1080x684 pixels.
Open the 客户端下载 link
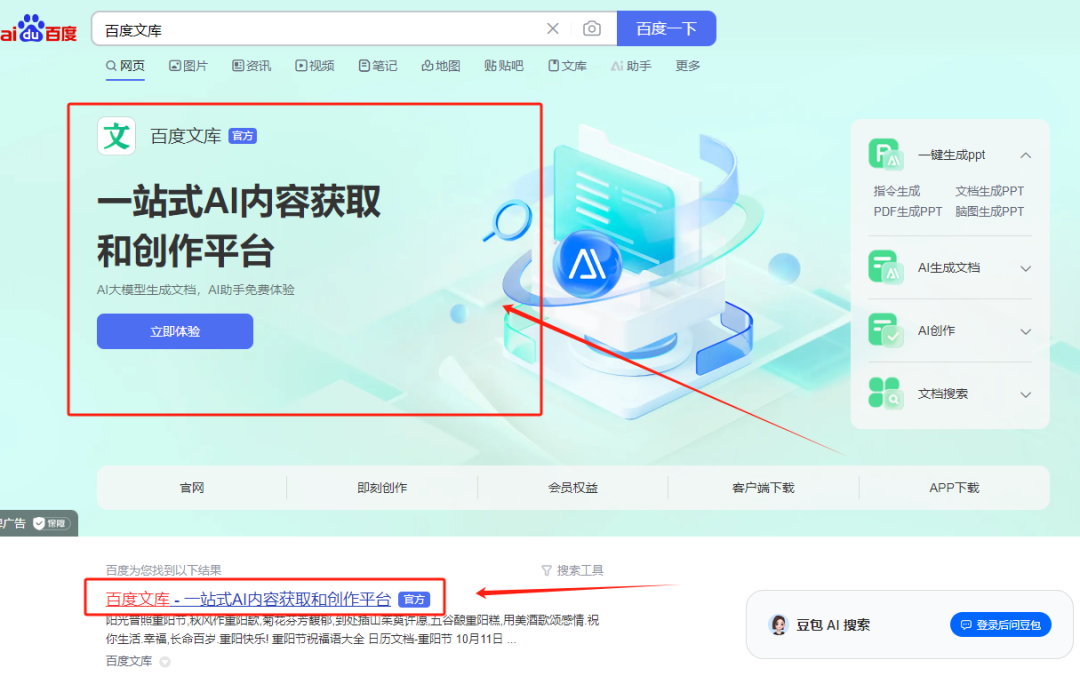coord(763,488)
